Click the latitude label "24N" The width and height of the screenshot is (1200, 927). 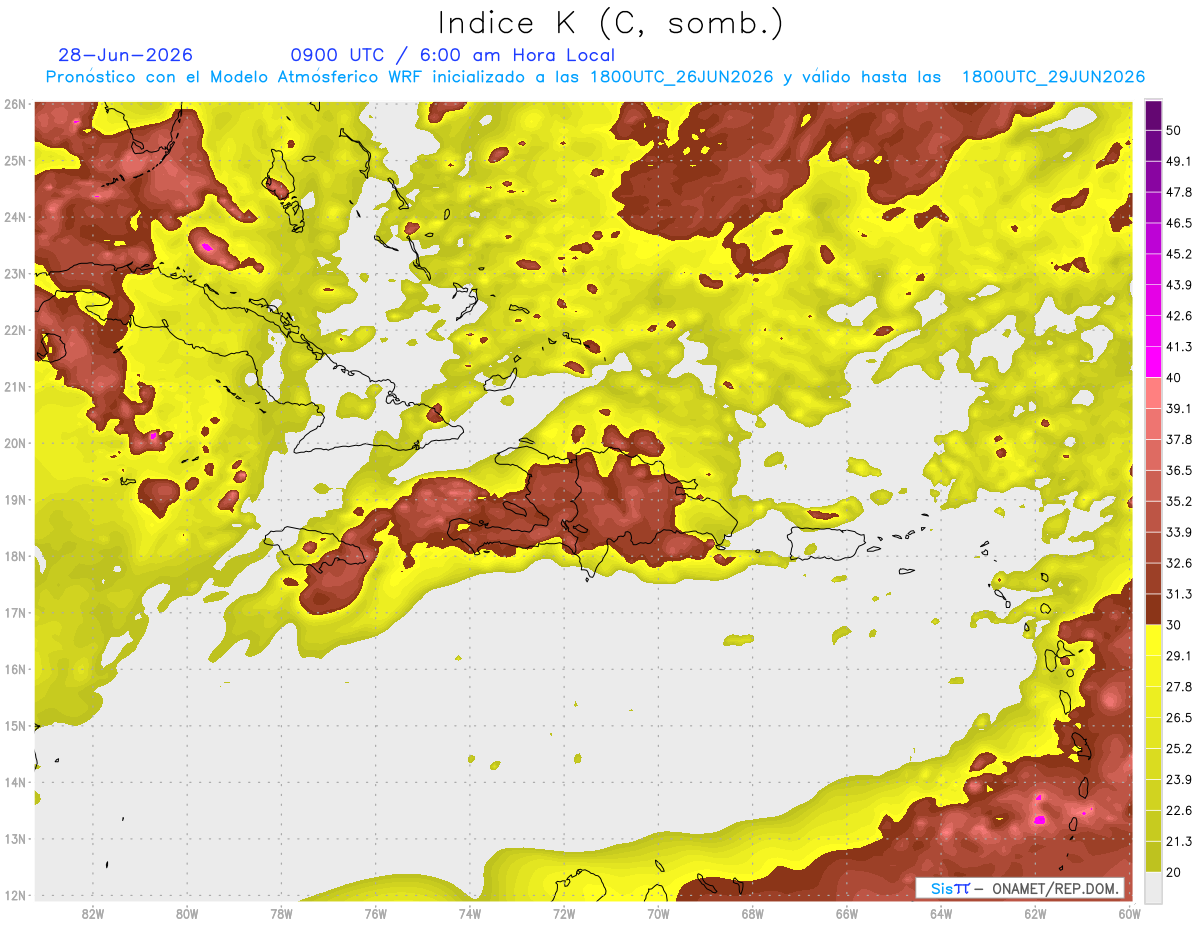14,217
